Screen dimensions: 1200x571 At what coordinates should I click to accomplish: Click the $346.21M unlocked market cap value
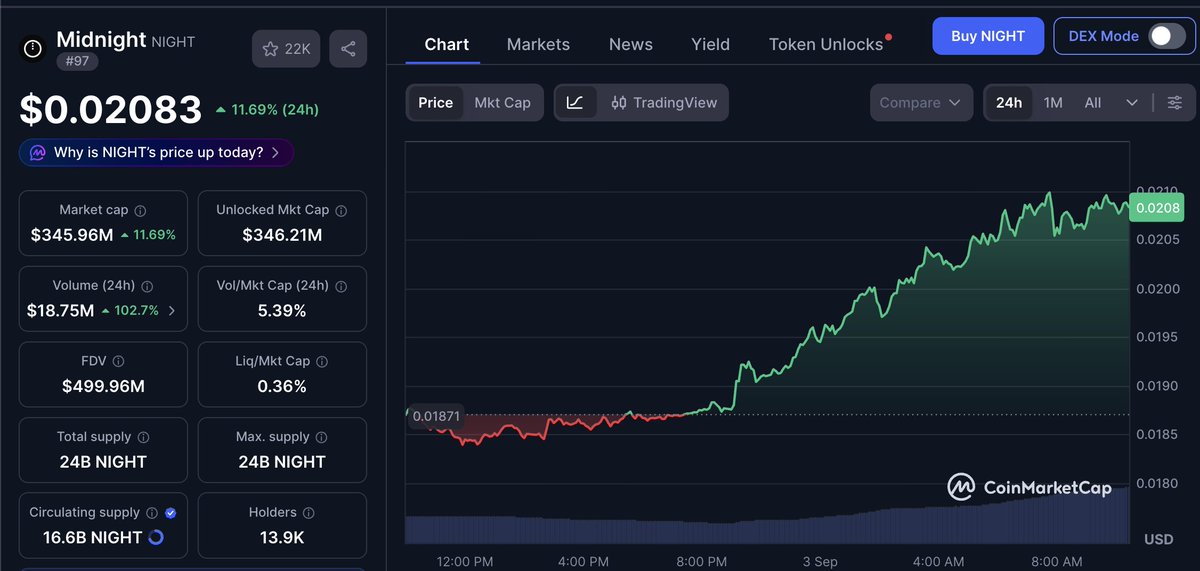coord(282,235)
